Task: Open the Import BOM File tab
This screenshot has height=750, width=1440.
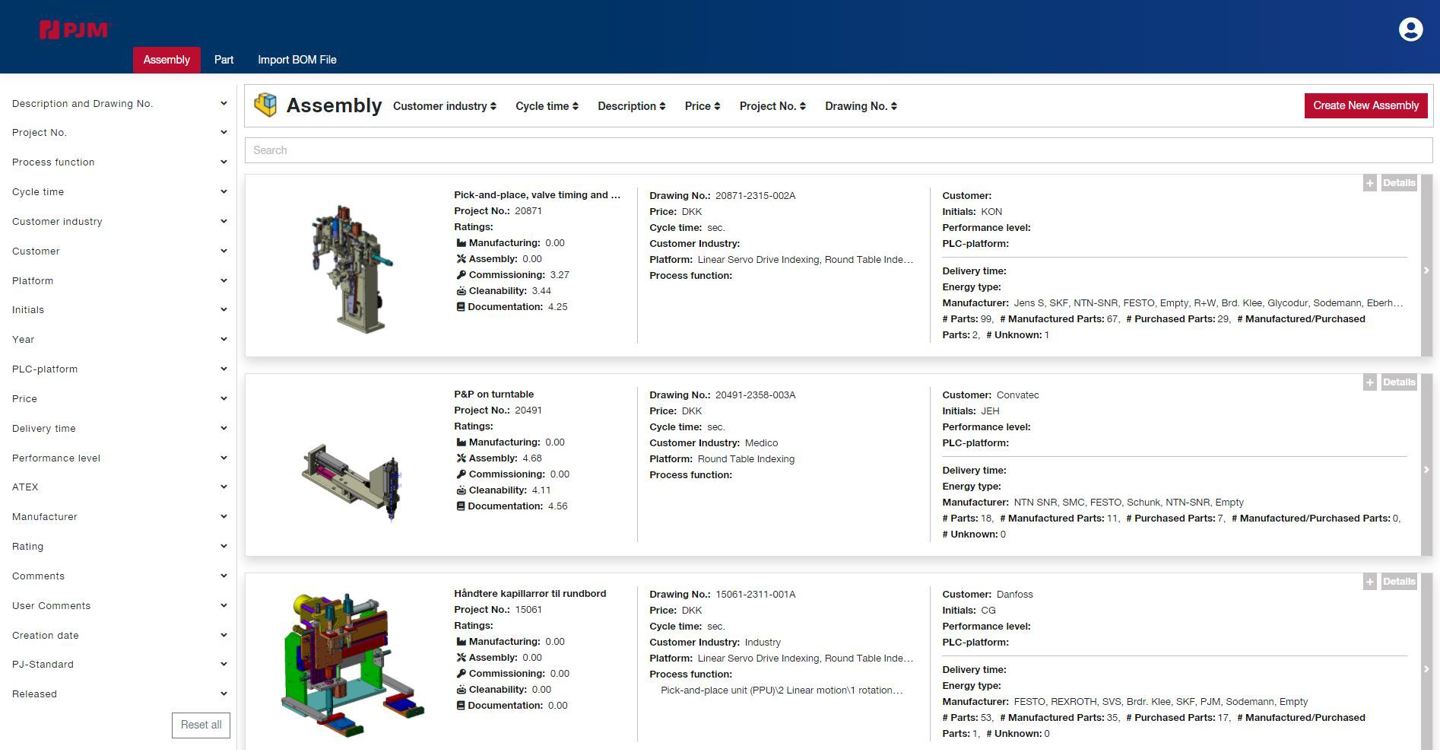Action: (297, 60)
